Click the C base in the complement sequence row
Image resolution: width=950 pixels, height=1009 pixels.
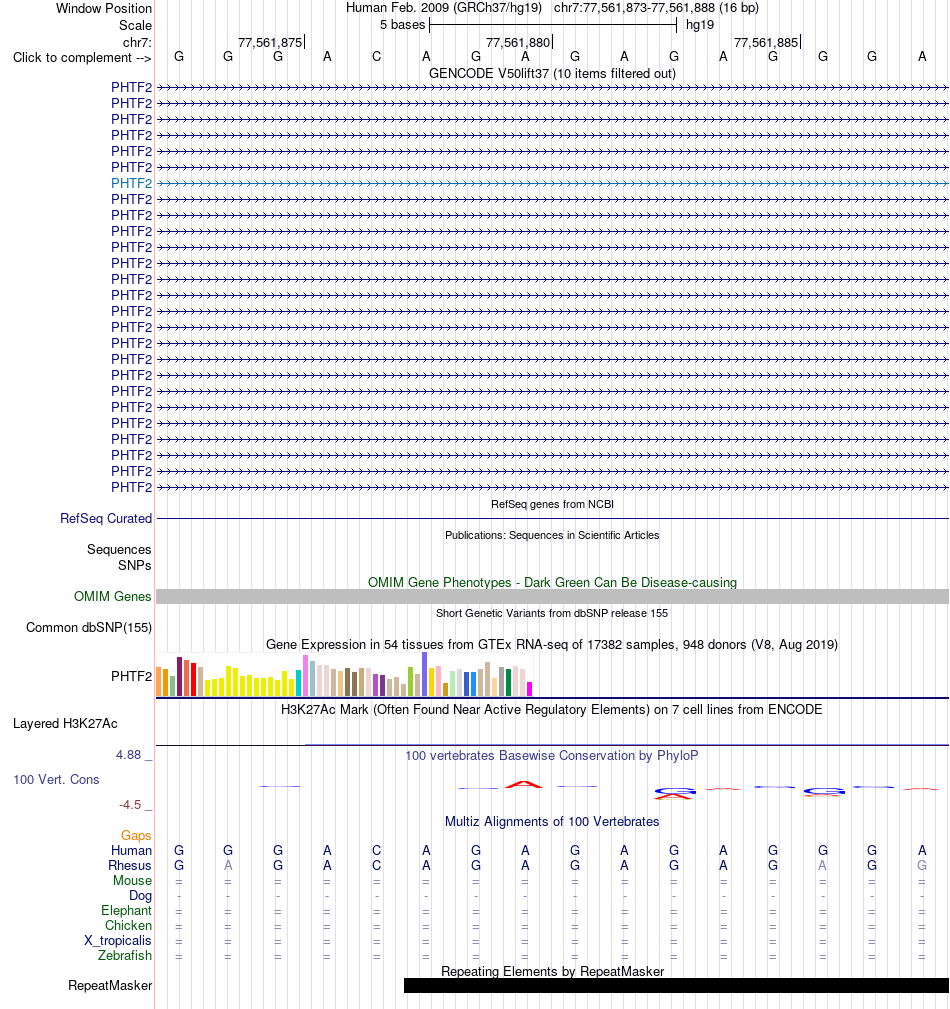[377, 57]
